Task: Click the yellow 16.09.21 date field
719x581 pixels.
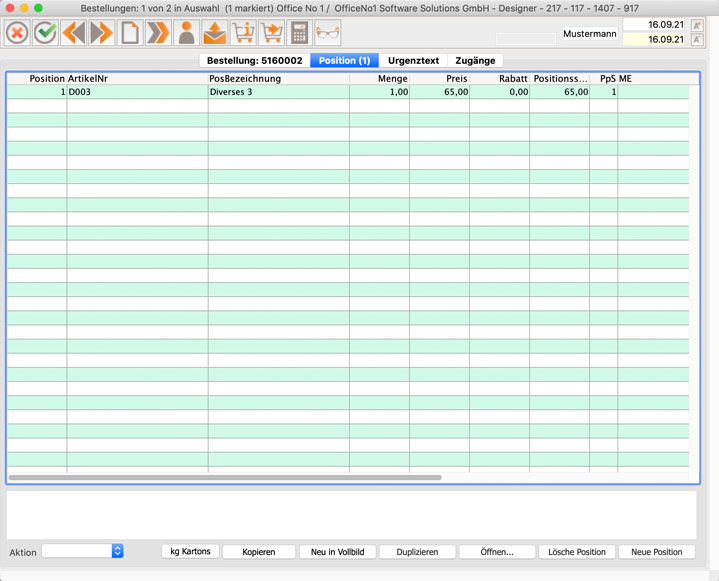Action: 656,39
